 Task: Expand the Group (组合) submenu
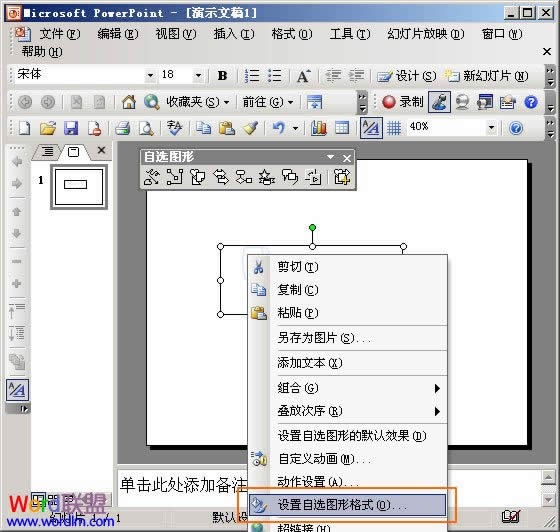[x=348, y=388]
